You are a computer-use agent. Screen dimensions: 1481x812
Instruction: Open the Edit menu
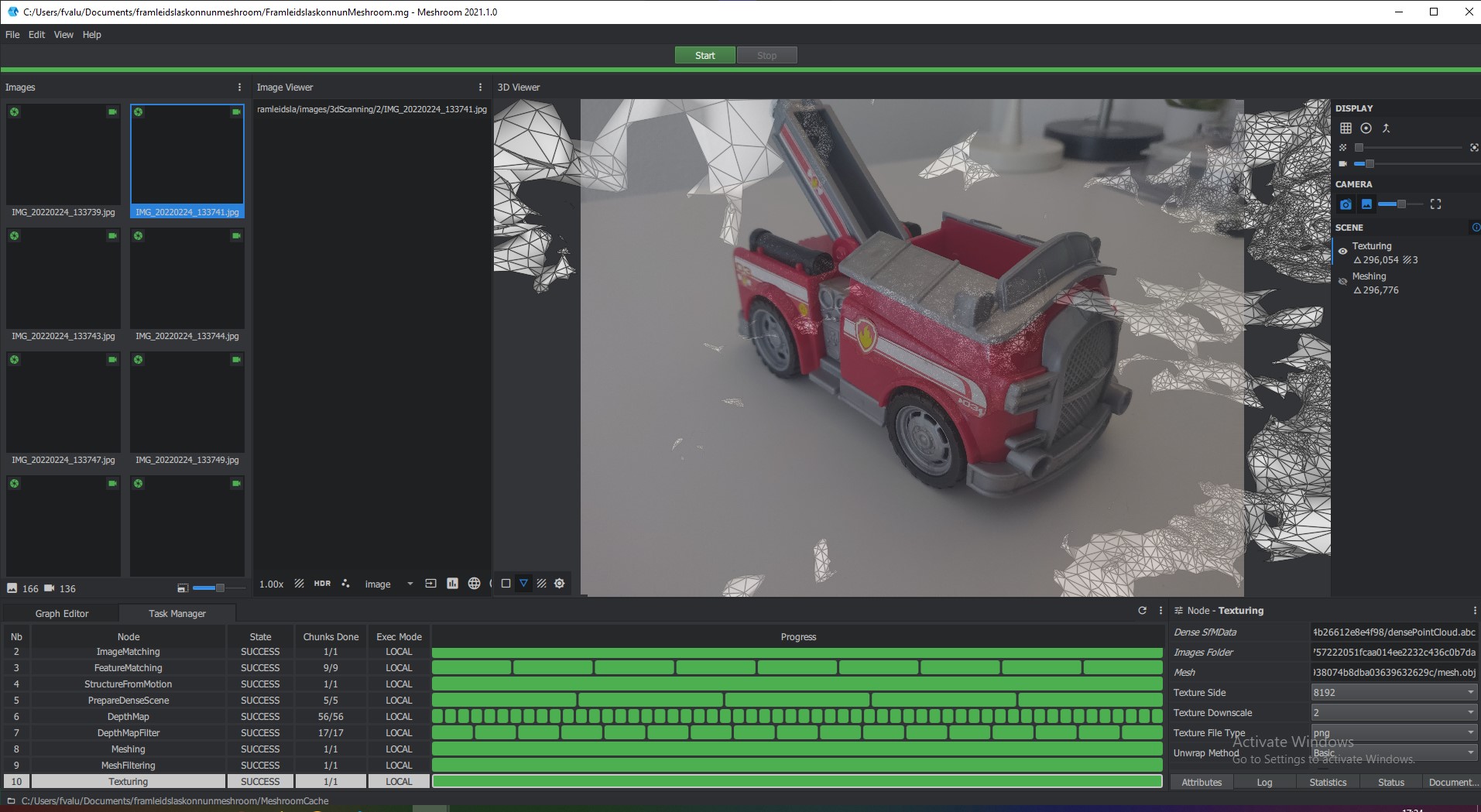(x=36, y=35)
